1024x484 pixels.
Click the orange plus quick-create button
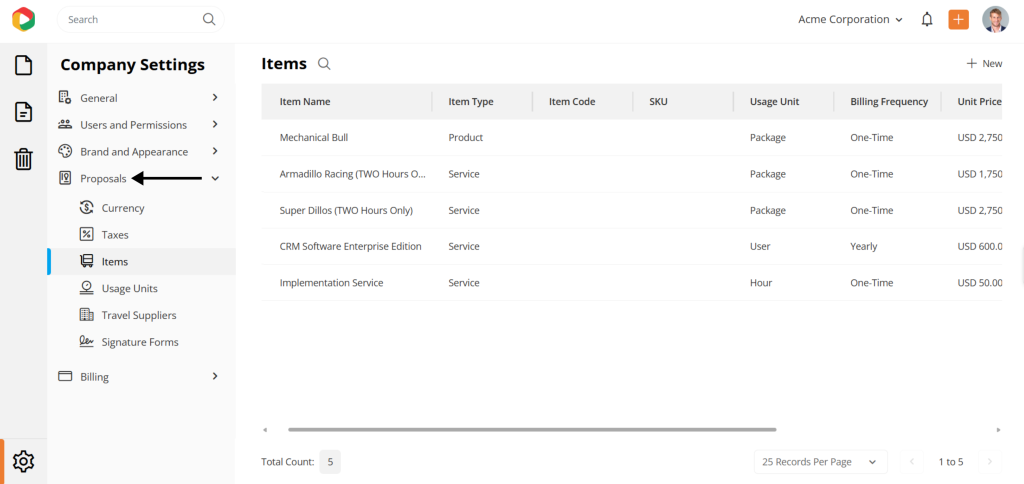(x=958, y=20)
